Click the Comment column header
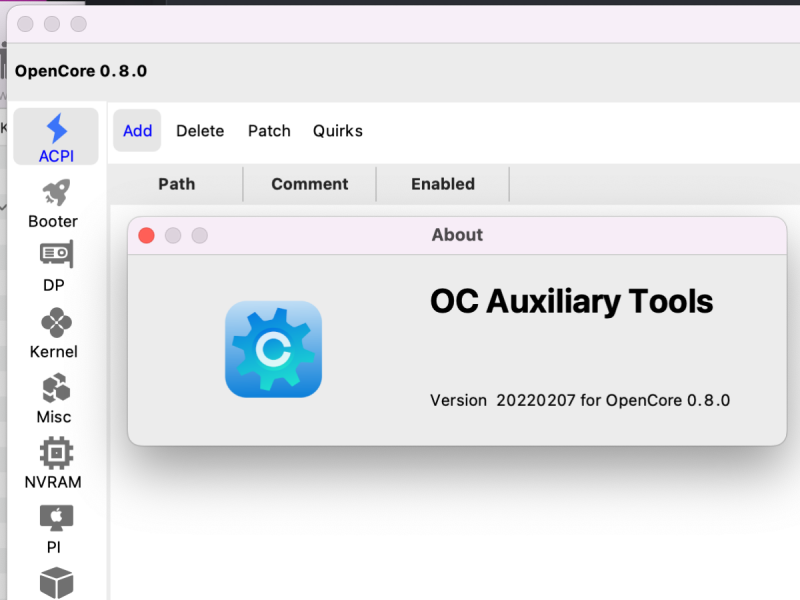The image size is (800, 600). click(x=310, y=184)
